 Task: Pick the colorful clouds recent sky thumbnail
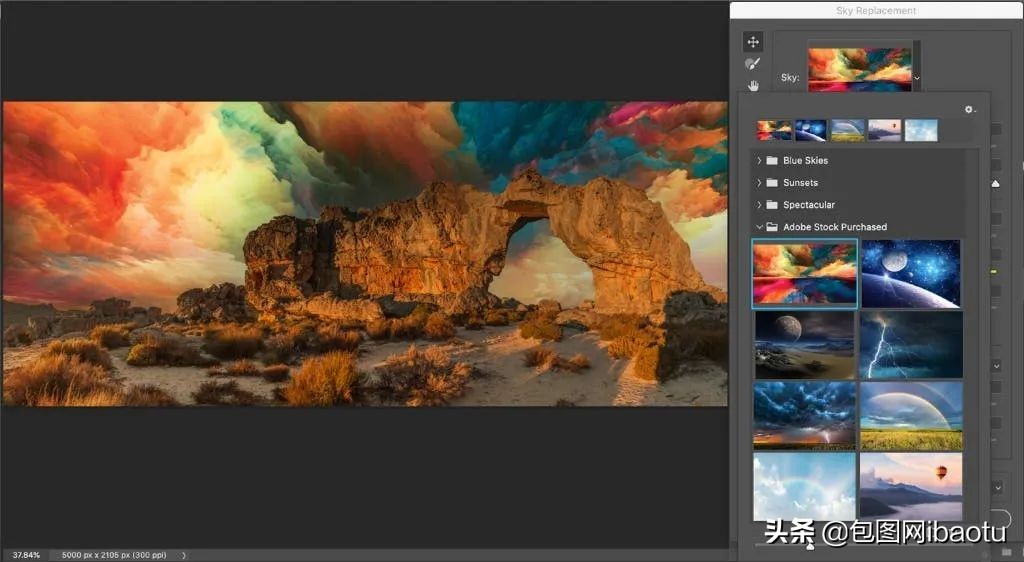point(774,131)
